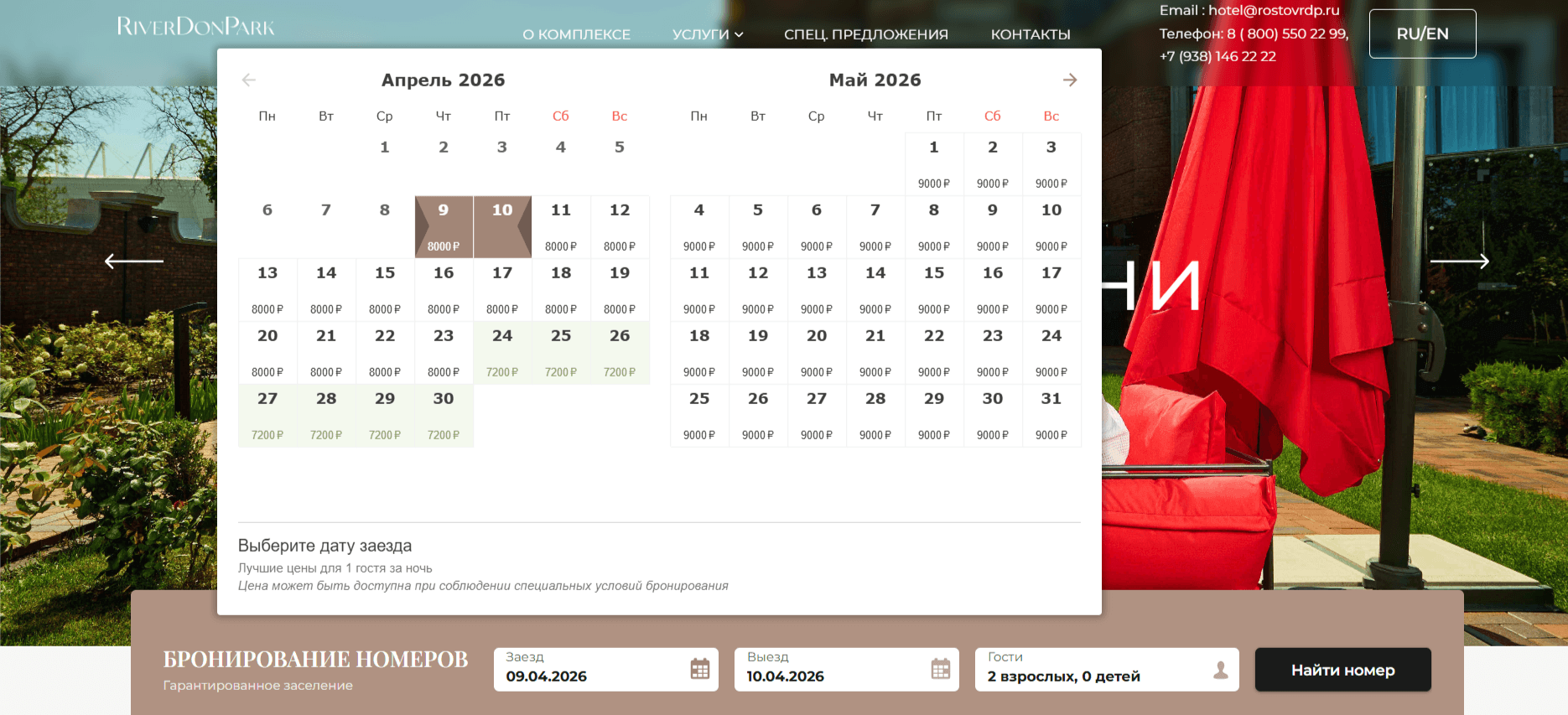Open the Гости selector

[x=1107, y=670]
